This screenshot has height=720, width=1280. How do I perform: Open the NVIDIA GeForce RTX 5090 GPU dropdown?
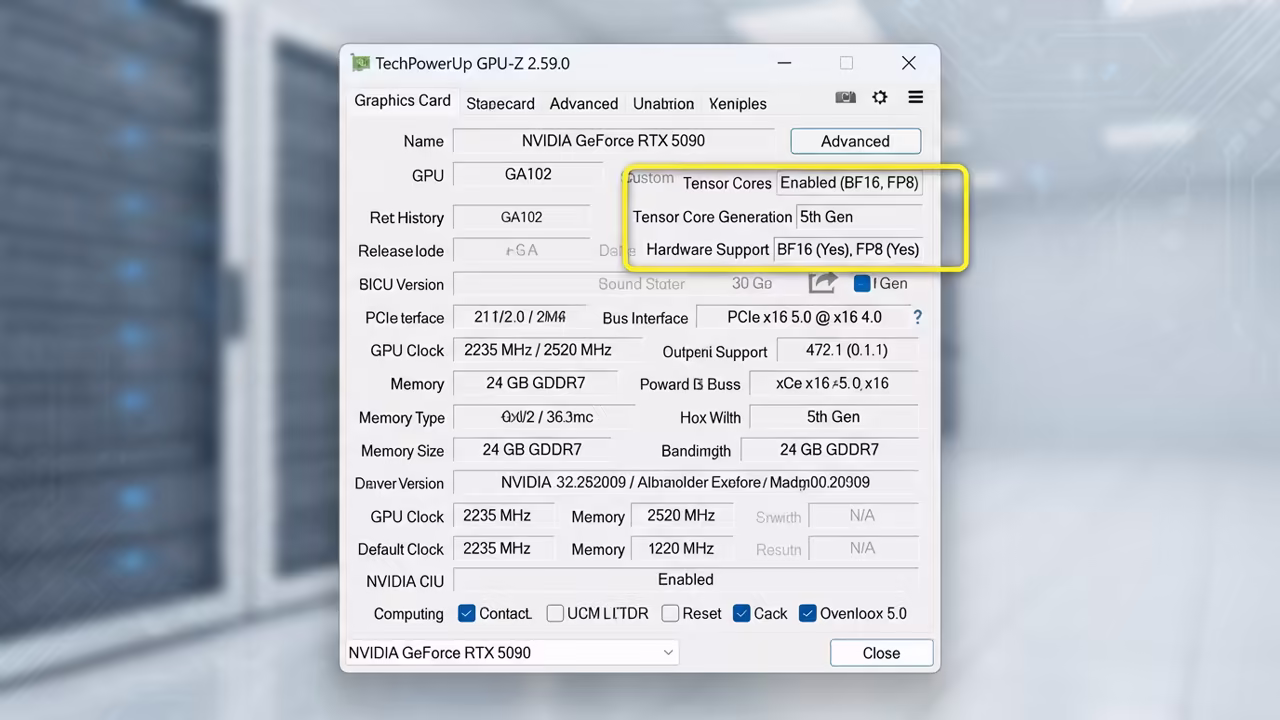click(512, 653)
